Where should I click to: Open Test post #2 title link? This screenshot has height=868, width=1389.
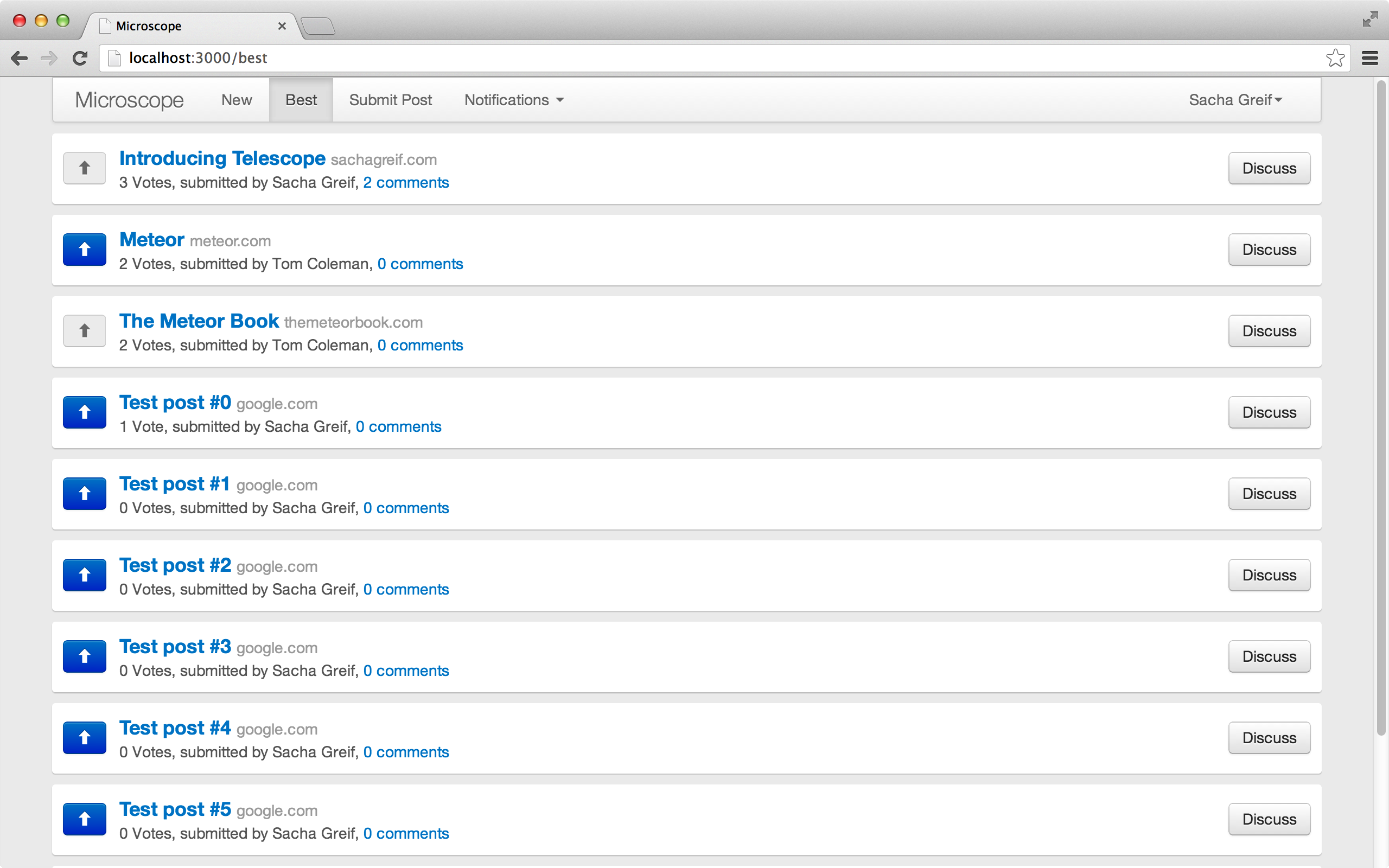[x=175, y=565]
